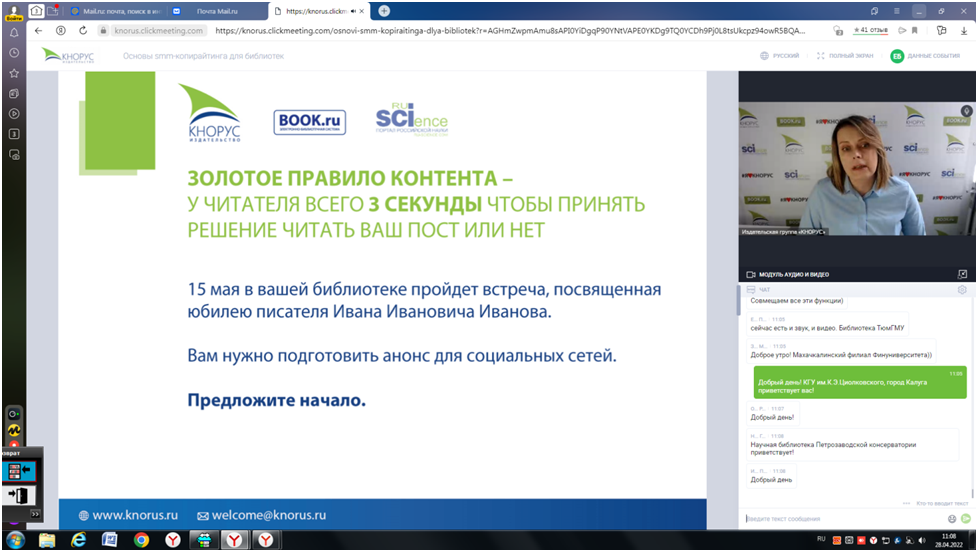Collapse the presenter video with chevron
Image resolution: width=978 pixels, height=552 pixels.
tap(966, 111)
